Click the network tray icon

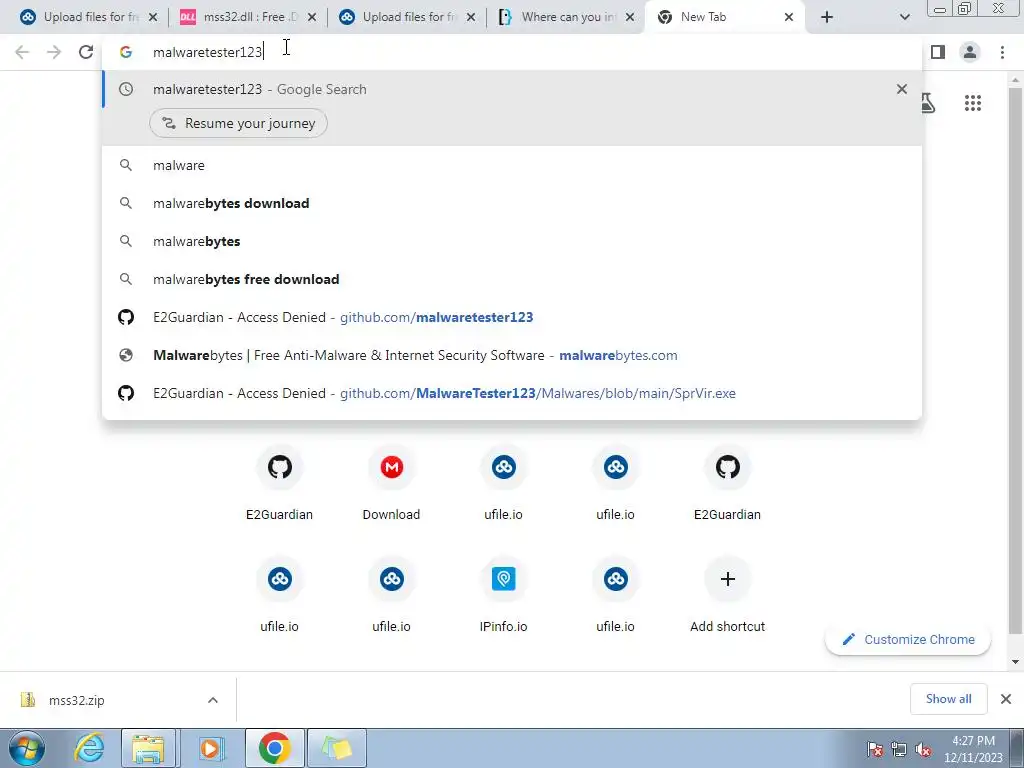[x=899, y=749]
